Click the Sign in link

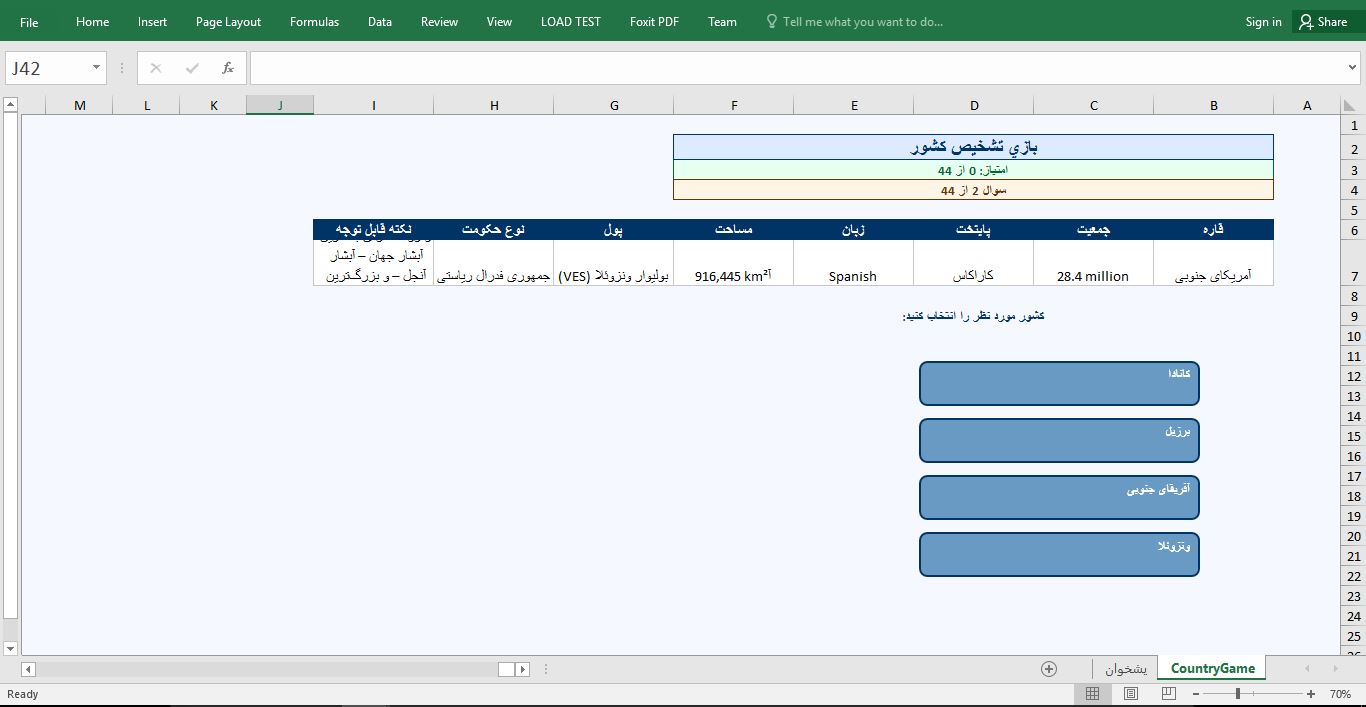coord(1263,22)
